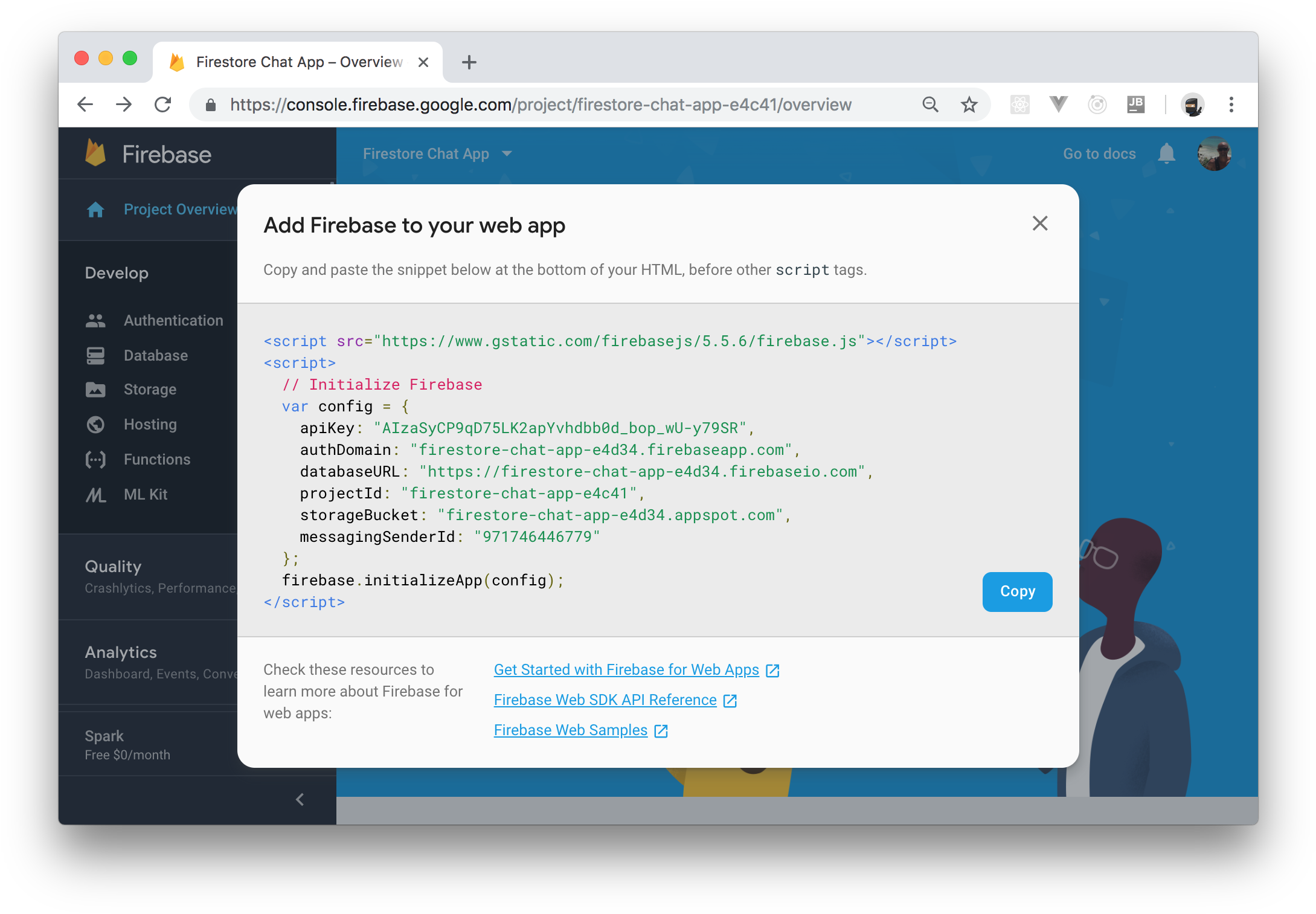
Task: Open the Authentication section
Action: pos(173,320)
